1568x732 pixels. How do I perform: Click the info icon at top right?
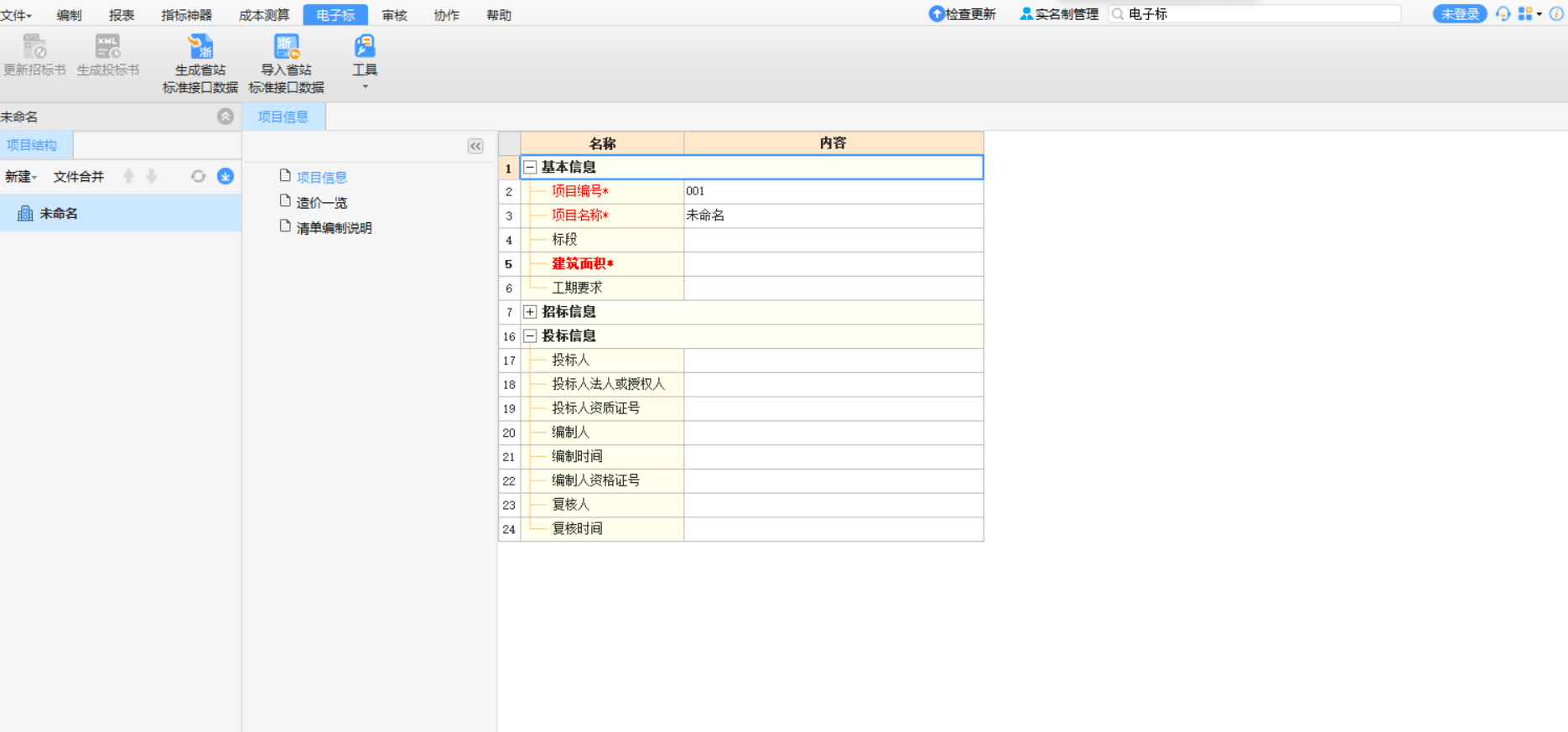1556,14
